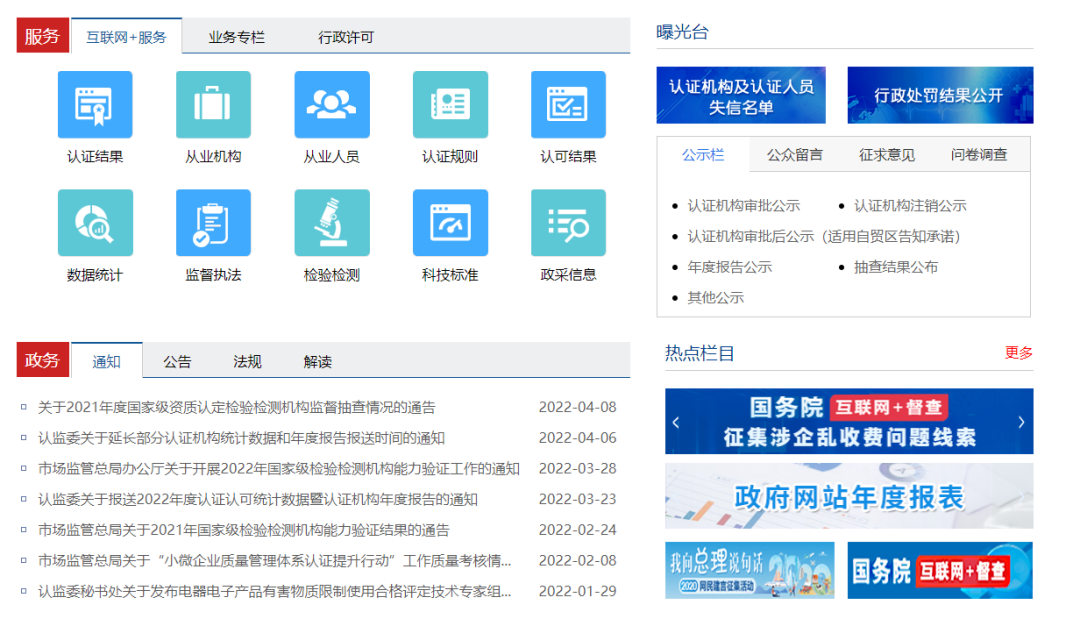1080x619 pixels.
Task: Open the 认证机构审批公示 link
Action: 743,205
